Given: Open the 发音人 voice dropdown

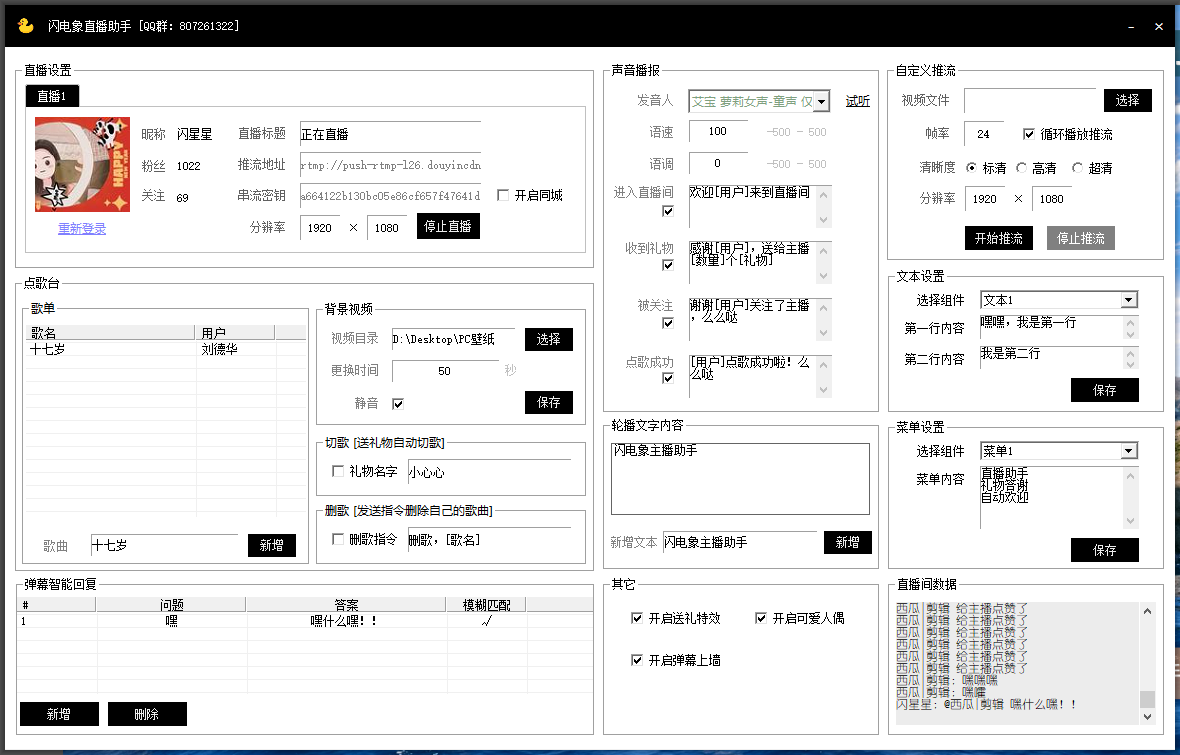Looking at the screenshot, I should tap(821, 101).
